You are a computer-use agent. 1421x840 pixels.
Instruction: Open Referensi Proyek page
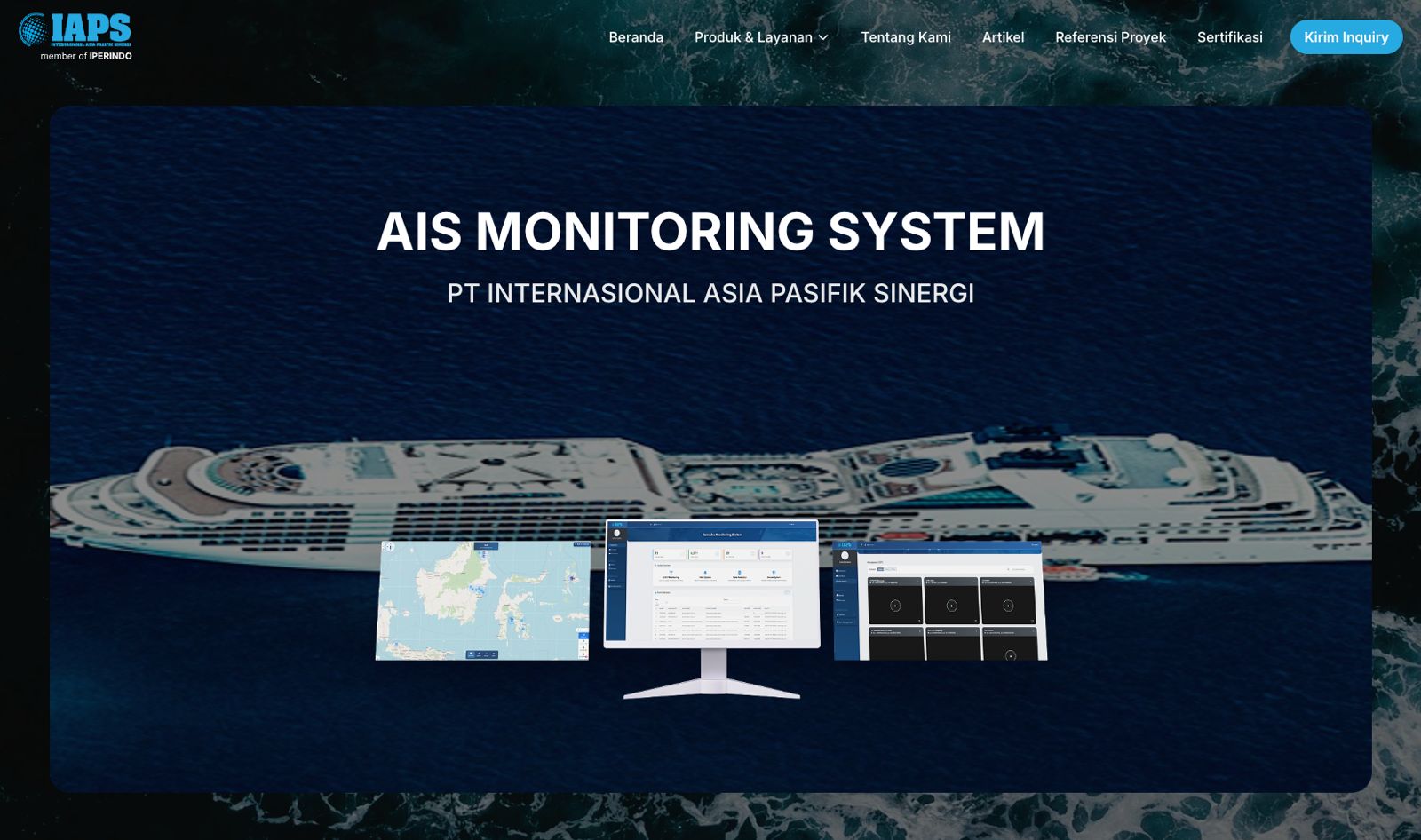click(x=1110, y=37)
